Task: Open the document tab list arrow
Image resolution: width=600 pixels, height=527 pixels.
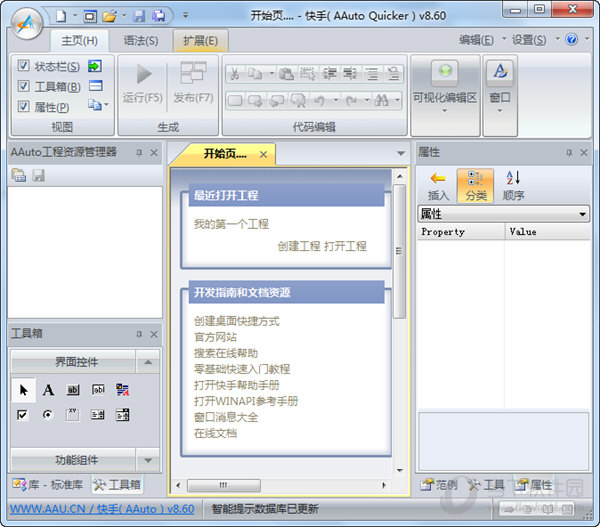Action: (x=401, y=153)
